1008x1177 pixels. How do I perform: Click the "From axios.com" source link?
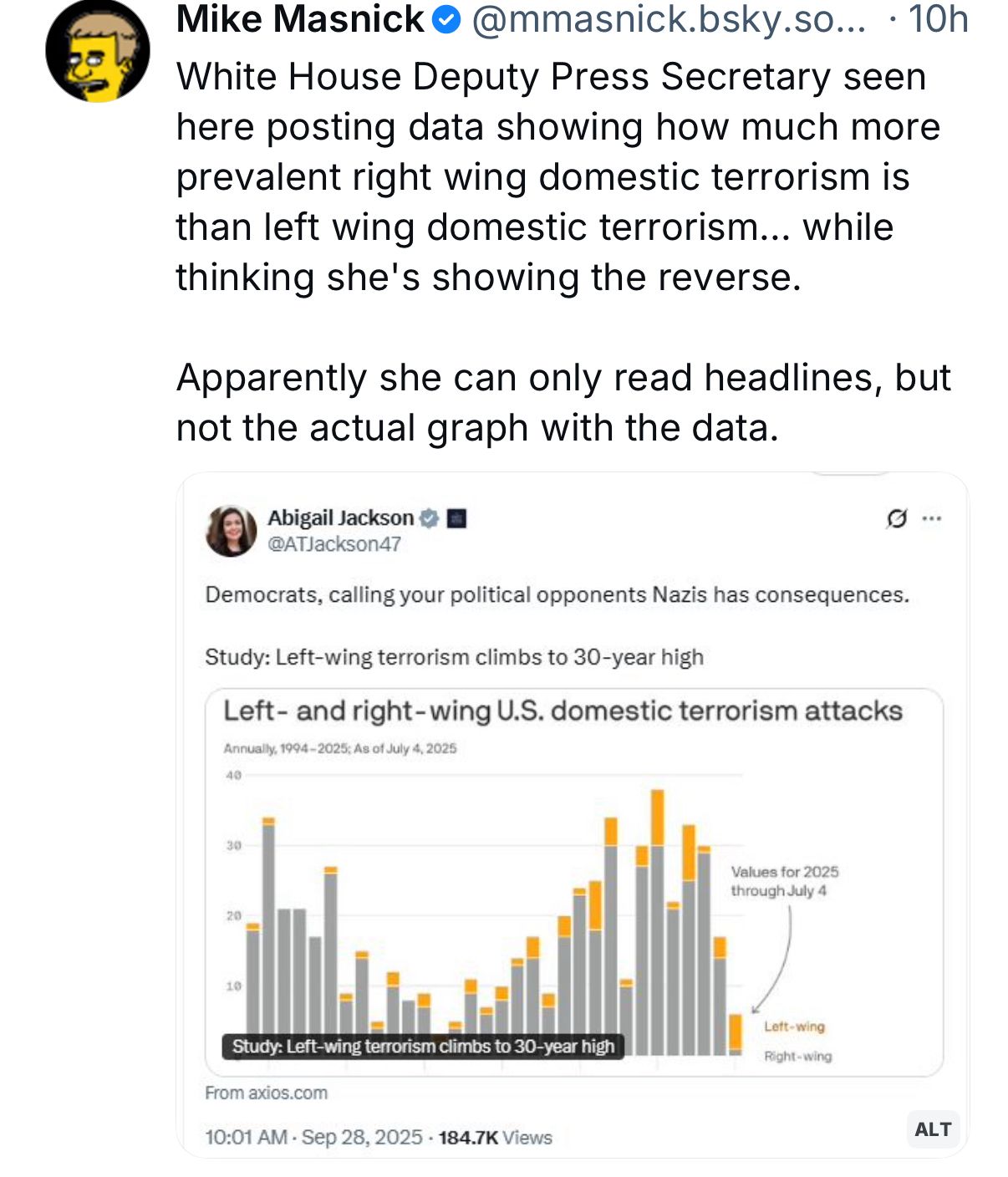[x=266, y=1093]
